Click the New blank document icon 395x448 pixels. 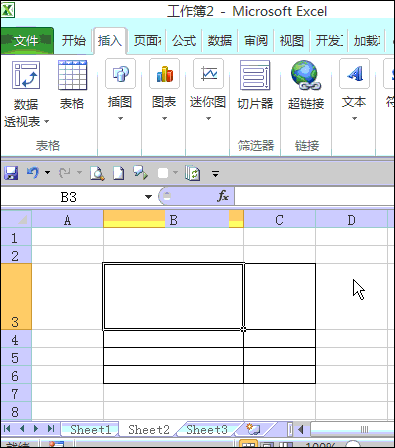tap(118, 173)
